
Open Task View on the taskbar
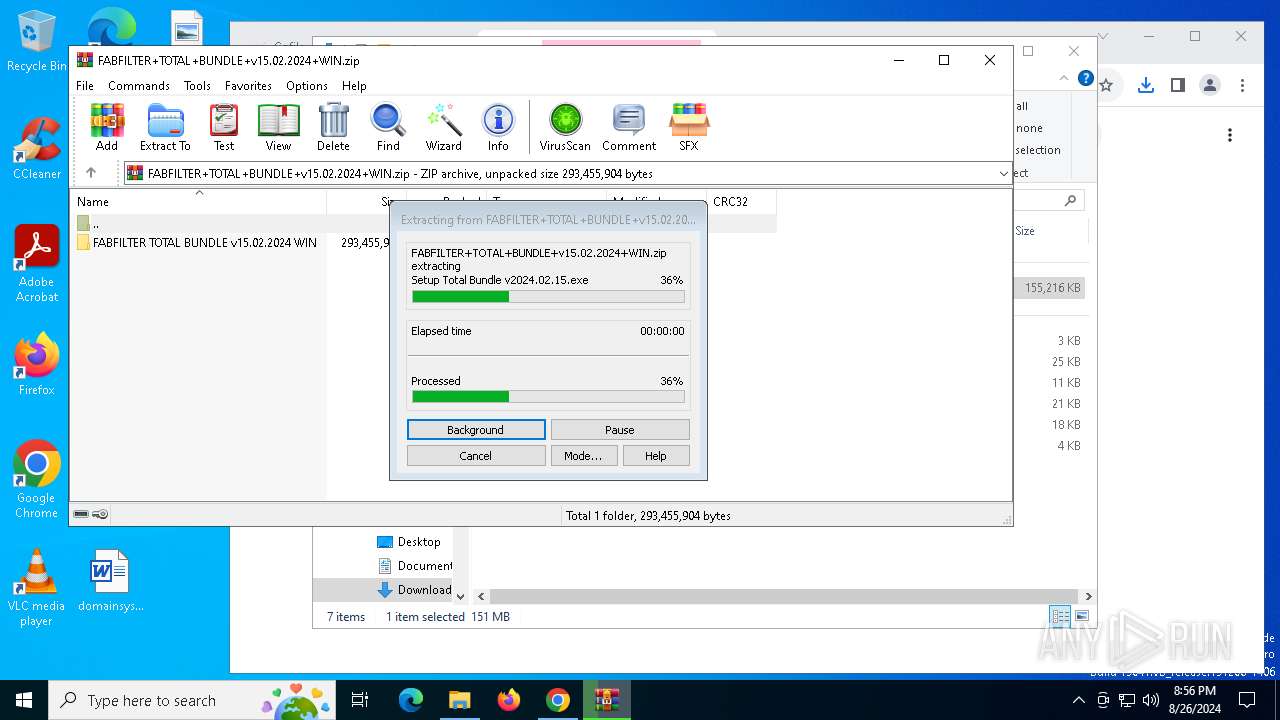pyautogui.click(x=360, y=700)
